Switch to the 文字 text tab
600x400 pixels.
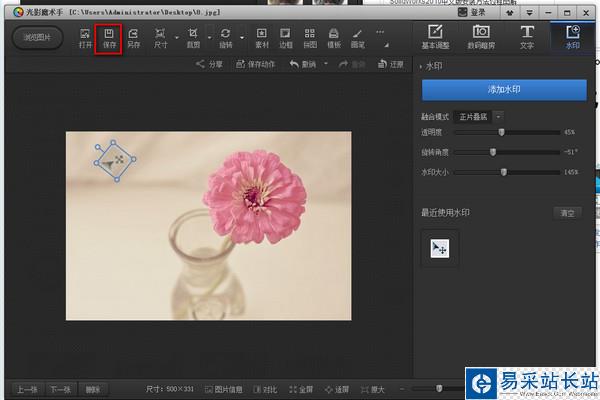tap(527, 38)
